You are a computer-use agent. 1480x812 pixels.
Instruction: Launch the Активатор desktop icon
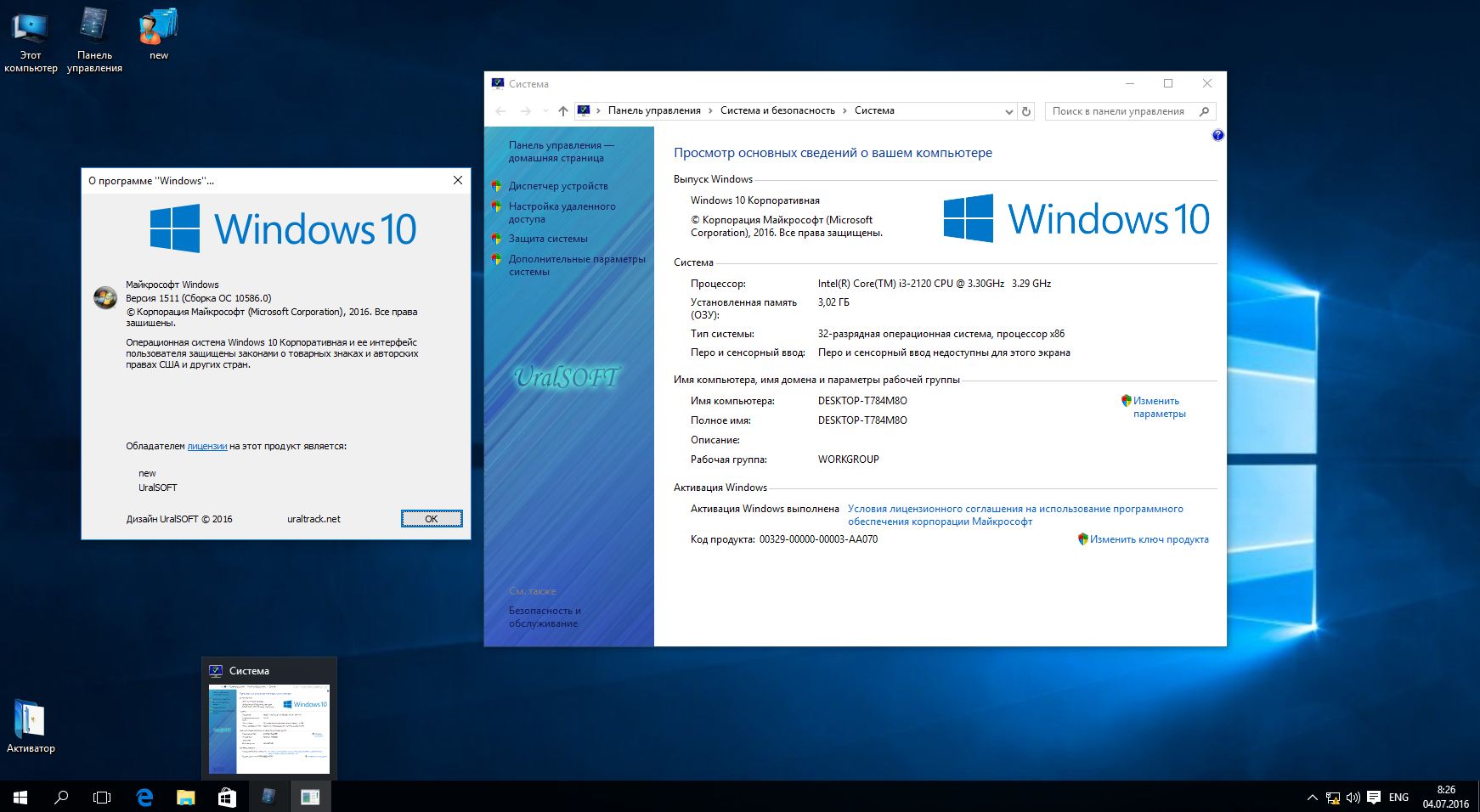pos(31,726)
